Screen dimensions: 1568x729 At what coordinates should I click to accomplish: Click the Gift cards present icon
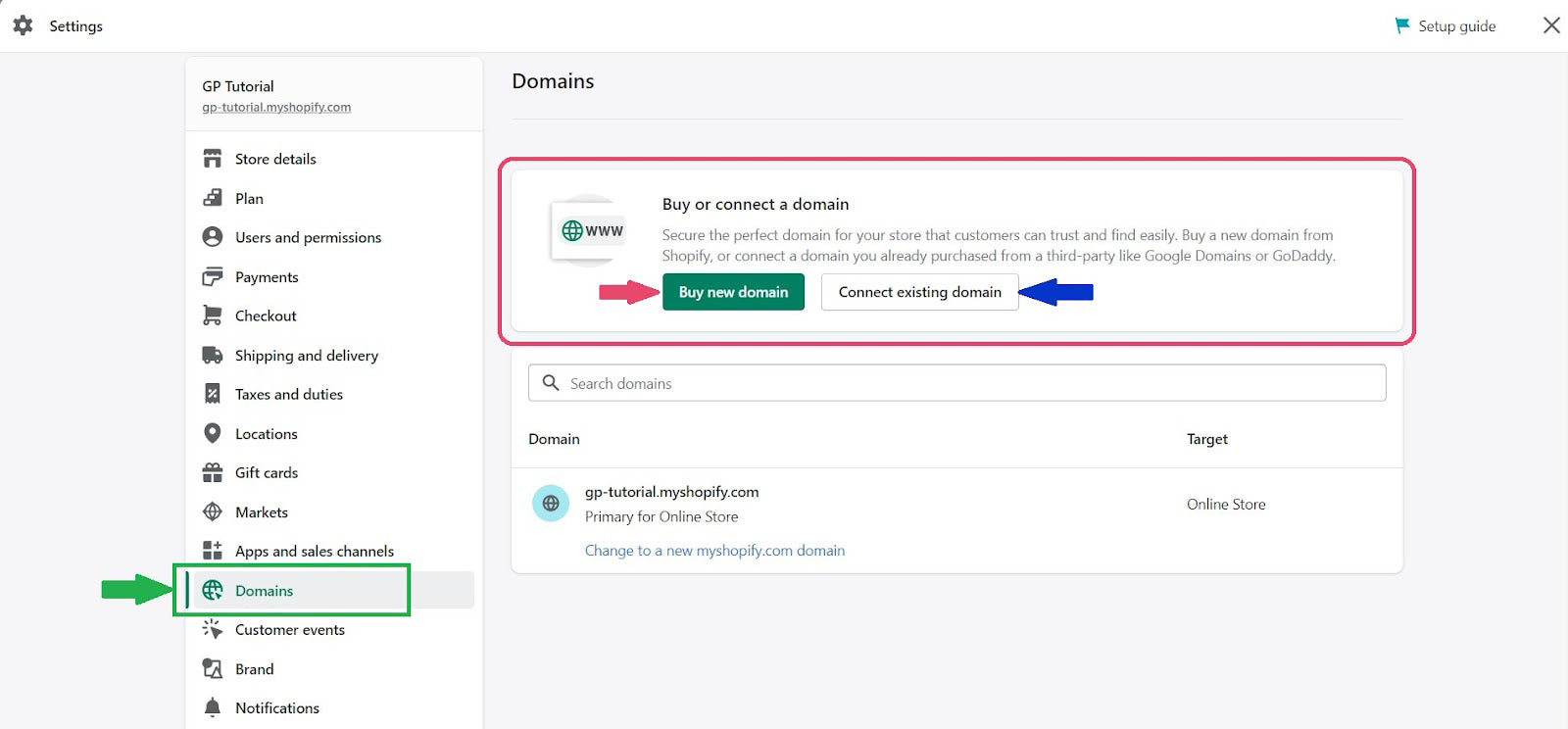212,472
